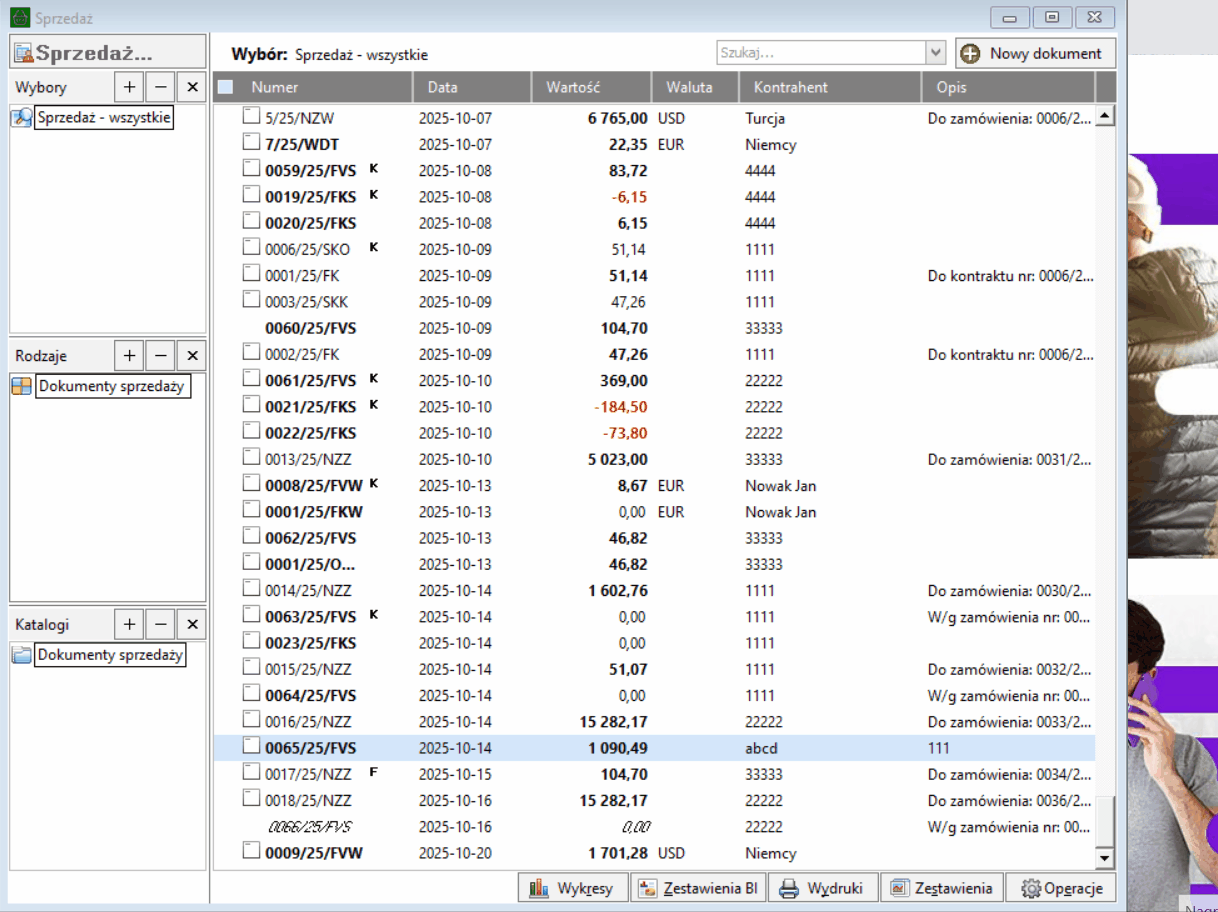The width and height of the screenshot is (1218, 912).
Task: Expand the Szukaj search dropdown arrow
Action: click(936, 53)
